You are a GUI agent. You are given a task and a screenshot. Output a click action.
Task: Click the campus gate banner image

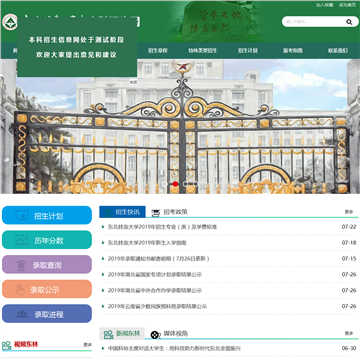tap(180, 127)
